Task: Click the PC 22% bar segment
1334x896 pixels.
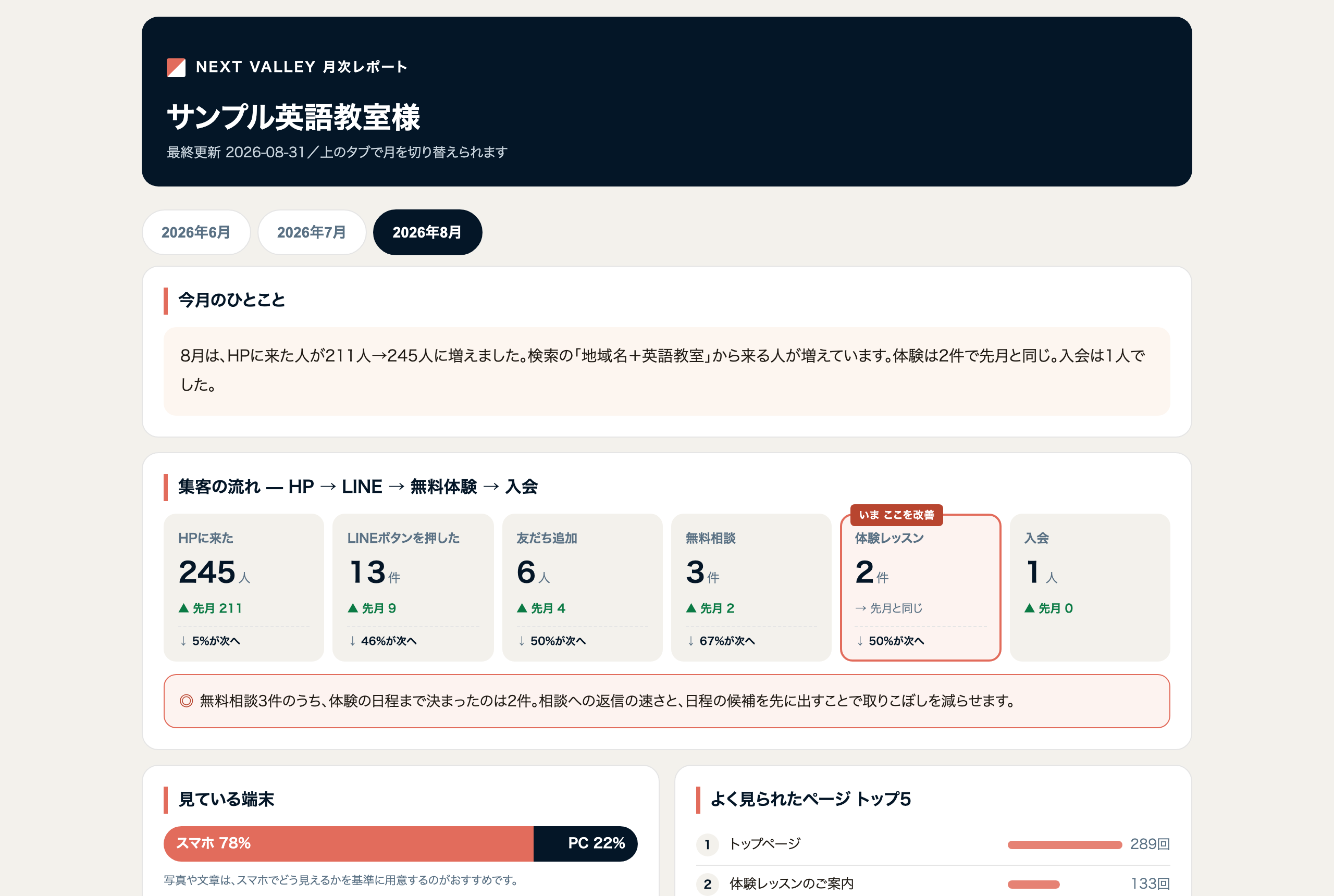Action: click(585, 843)
